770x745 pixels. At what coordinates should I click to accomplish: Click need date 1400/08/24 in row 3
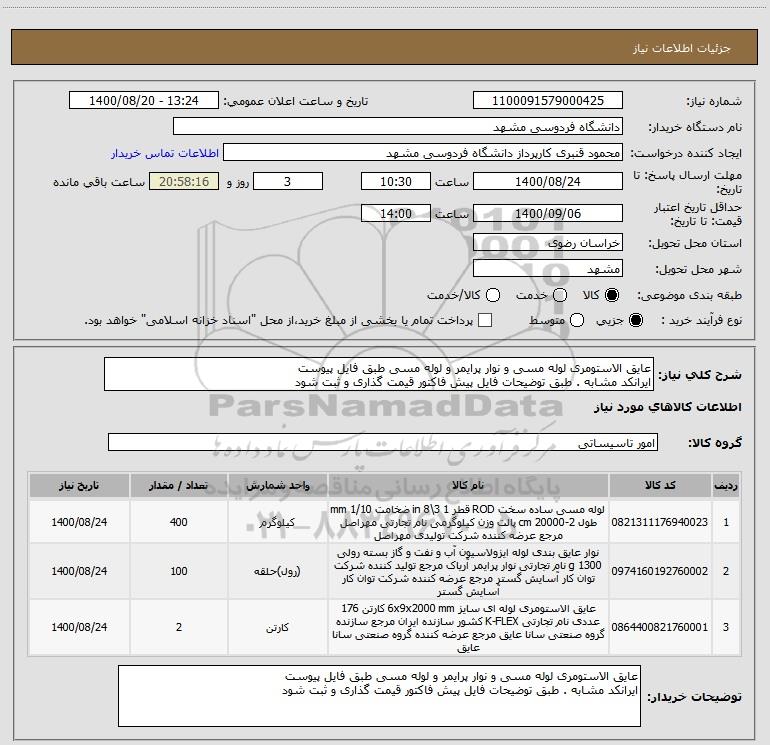coord(79,627)
